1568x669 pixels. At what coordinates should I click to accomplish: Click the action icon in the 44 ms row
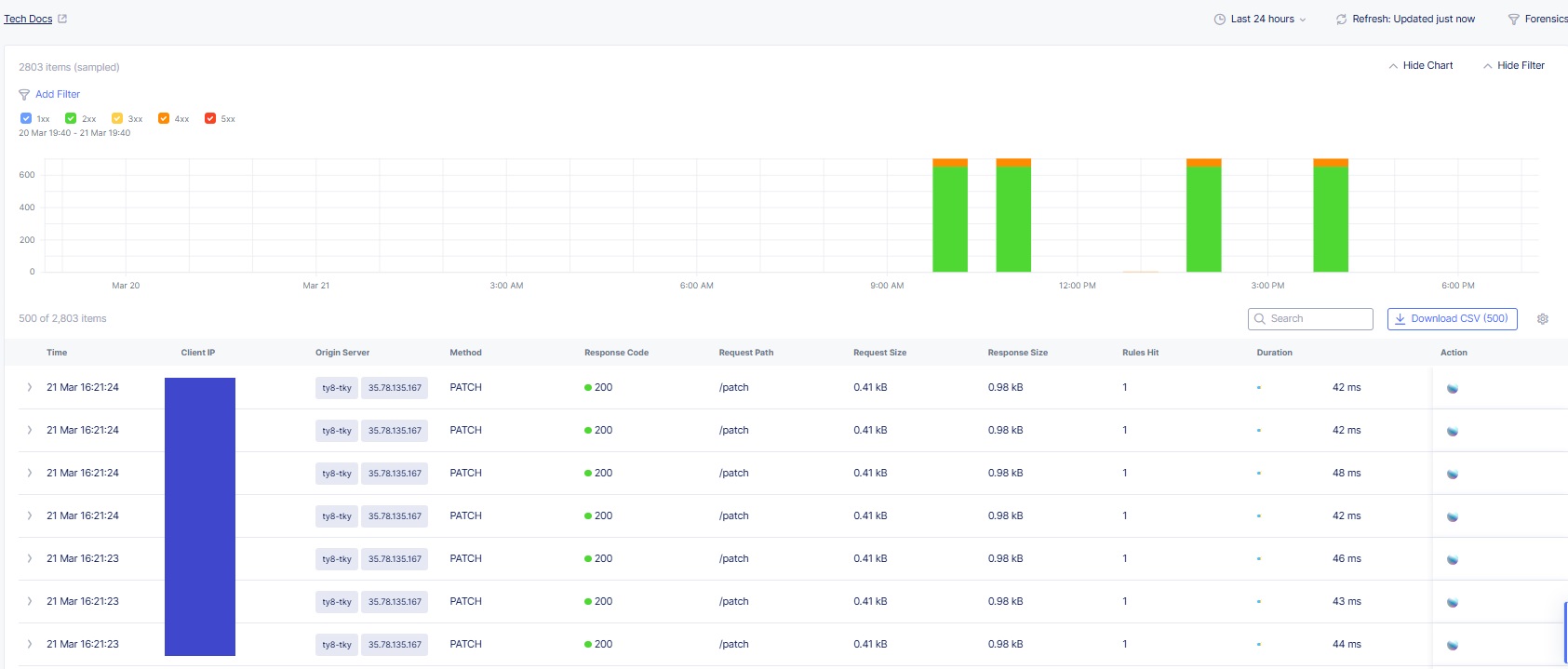(x=1452, y=645)
